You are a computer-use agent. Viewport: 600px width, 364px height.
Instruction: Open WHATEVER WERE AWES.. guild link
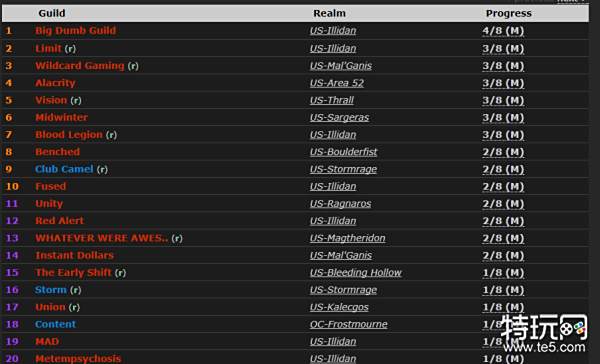[101, 238]
